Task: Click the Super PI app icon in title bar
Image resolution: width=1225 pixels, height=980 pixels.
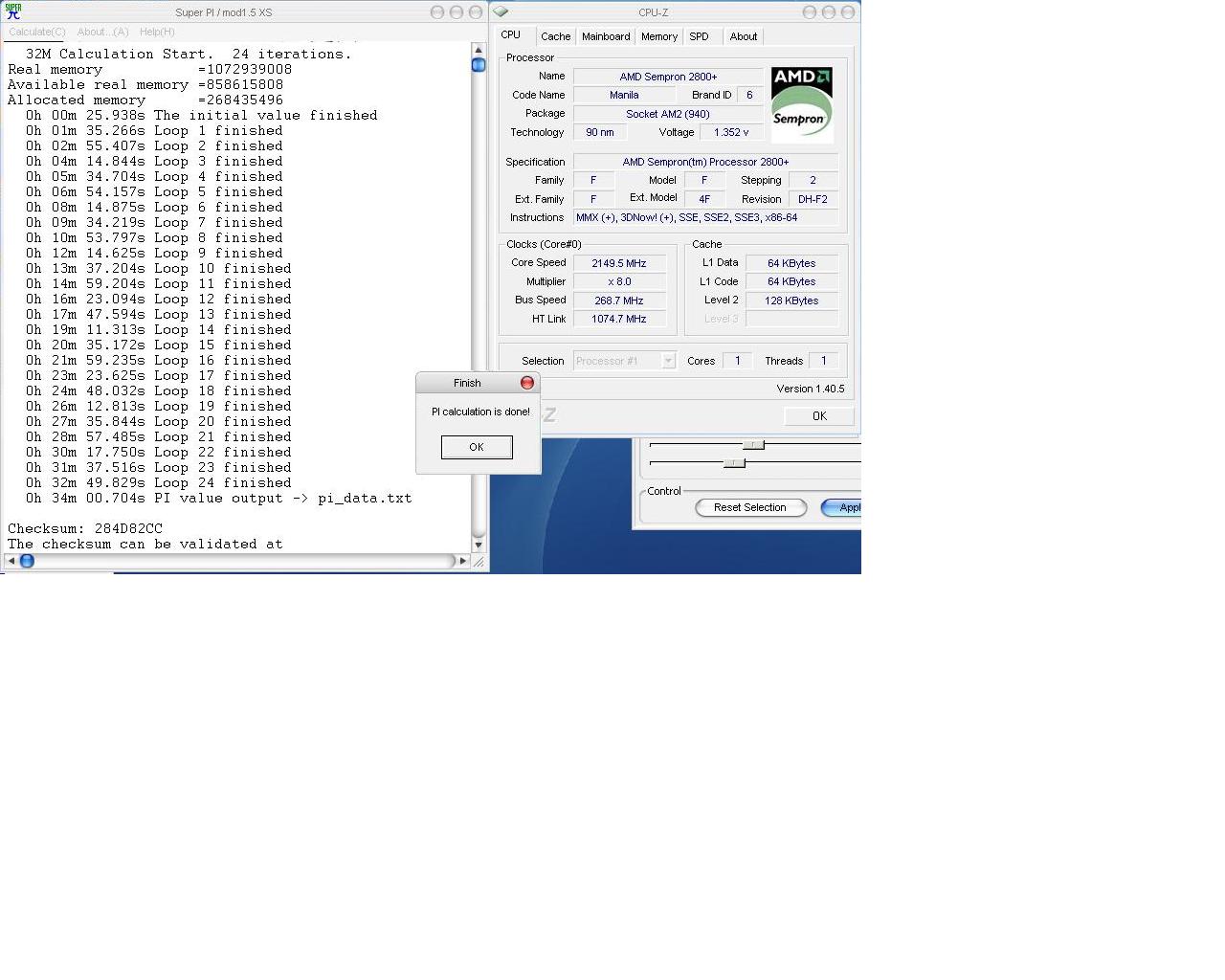Action: [x=12, y=11]
